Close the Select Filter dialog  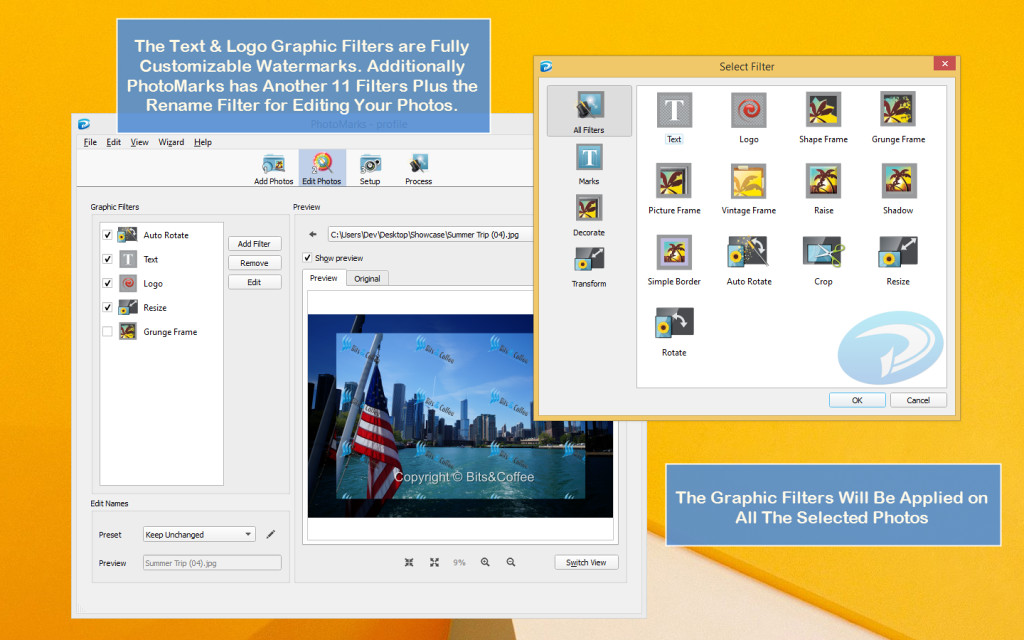[944, 63]
